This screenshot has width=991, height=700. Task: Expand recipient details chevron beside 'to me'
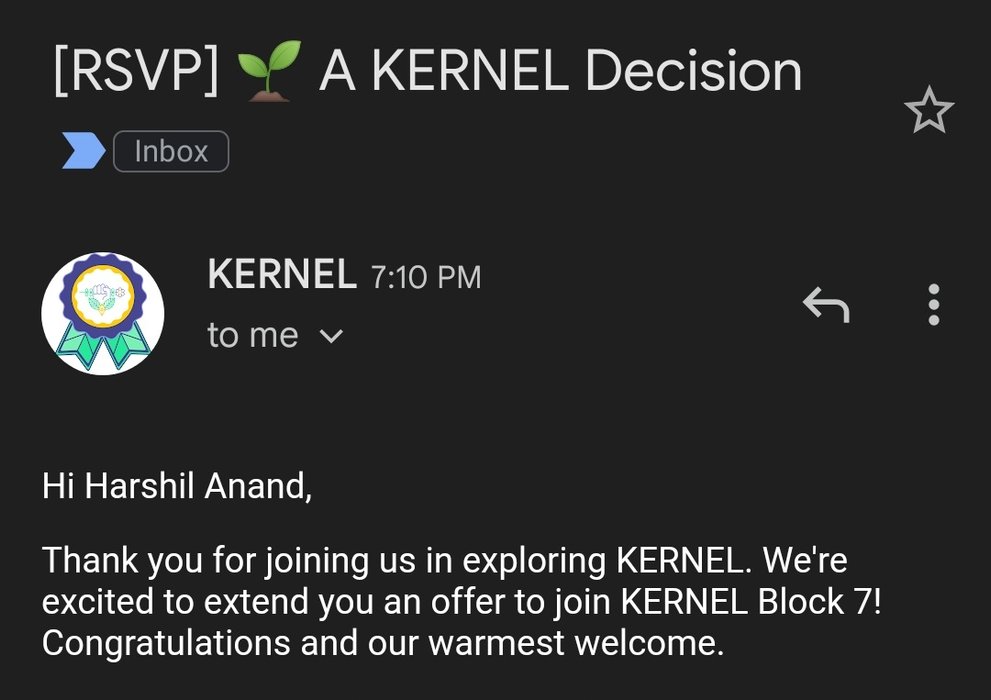[331, 336]
